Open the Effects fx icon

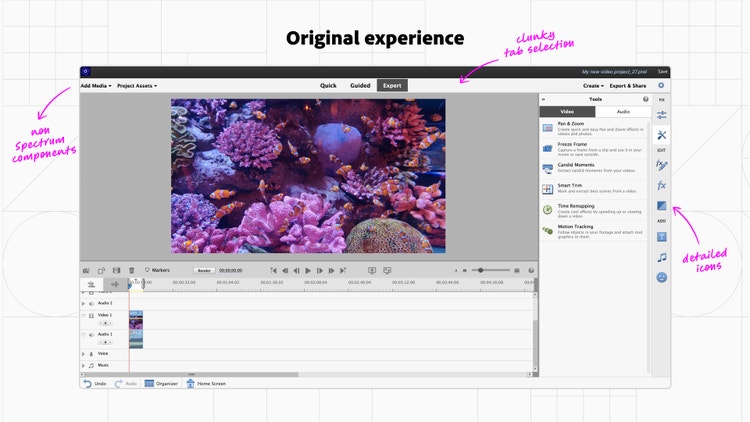pos(662,185)
